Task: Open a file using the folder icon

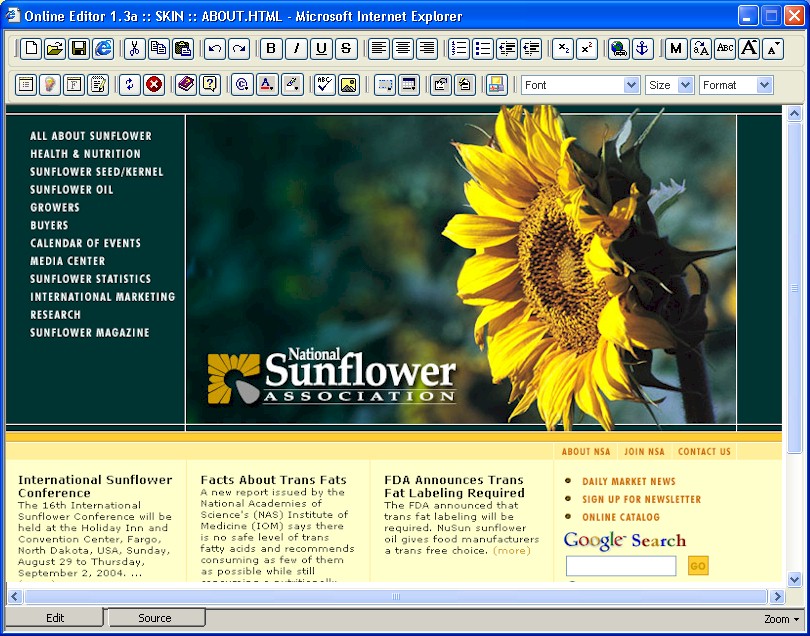Action: point(55,49)
